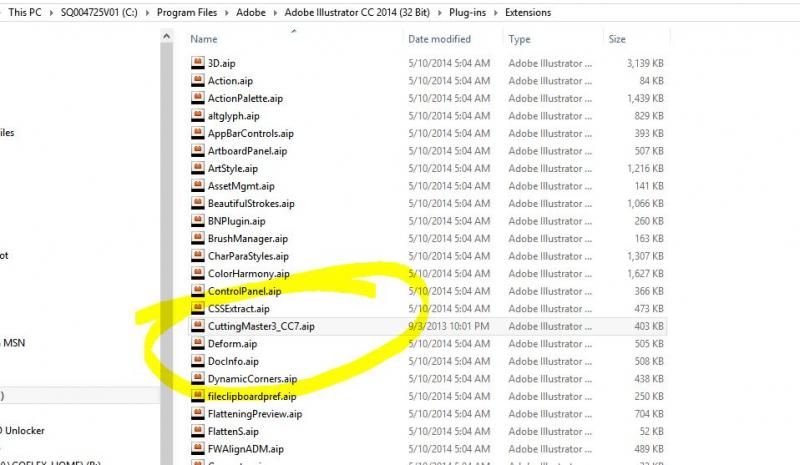Navigate to Adobe Illustrator CC 2014 breadcrumb
The image size is (800, 465).
click(x=357, y=12)
